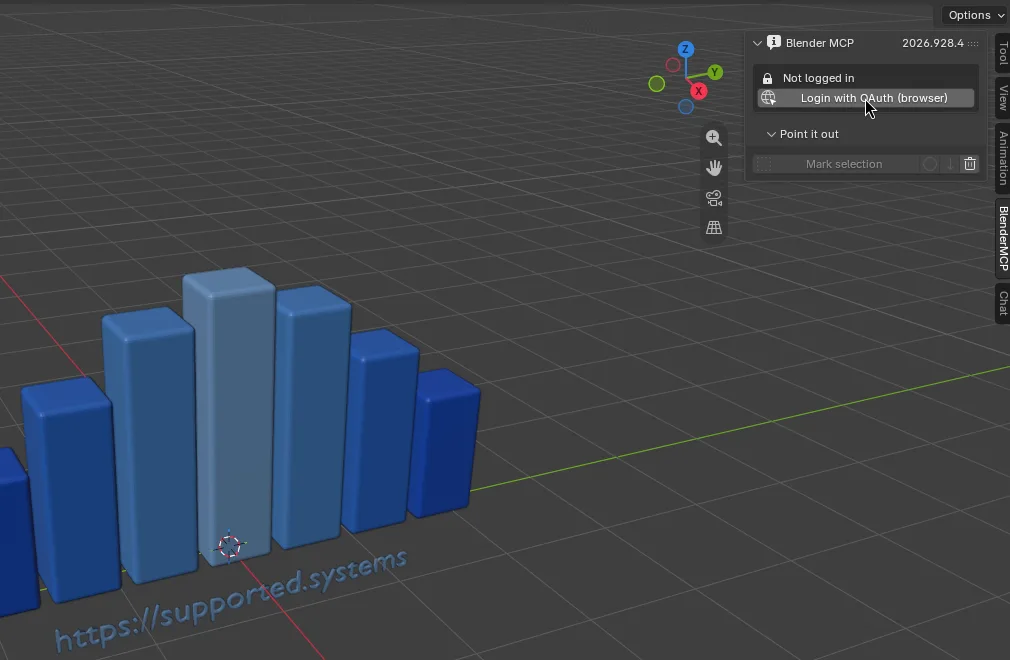Click the Blender MCP panel title
This screenshot has width=1010, height=660.
point(819,43)
